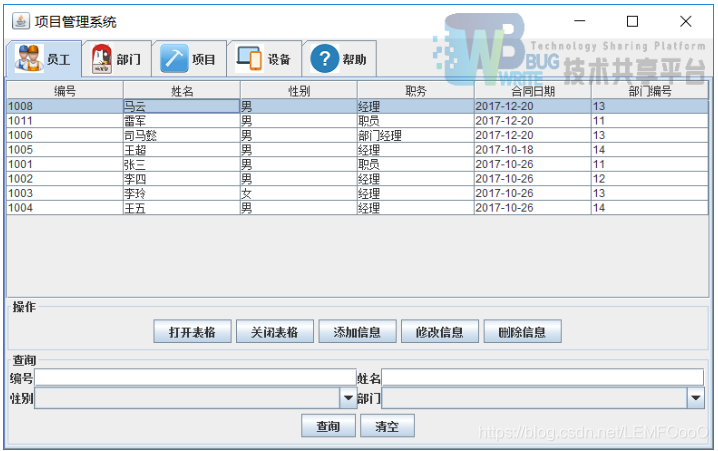Click the name cell 李玲
Image resolution: width=718 pixels, height=451 pixels.
point(182,193)
